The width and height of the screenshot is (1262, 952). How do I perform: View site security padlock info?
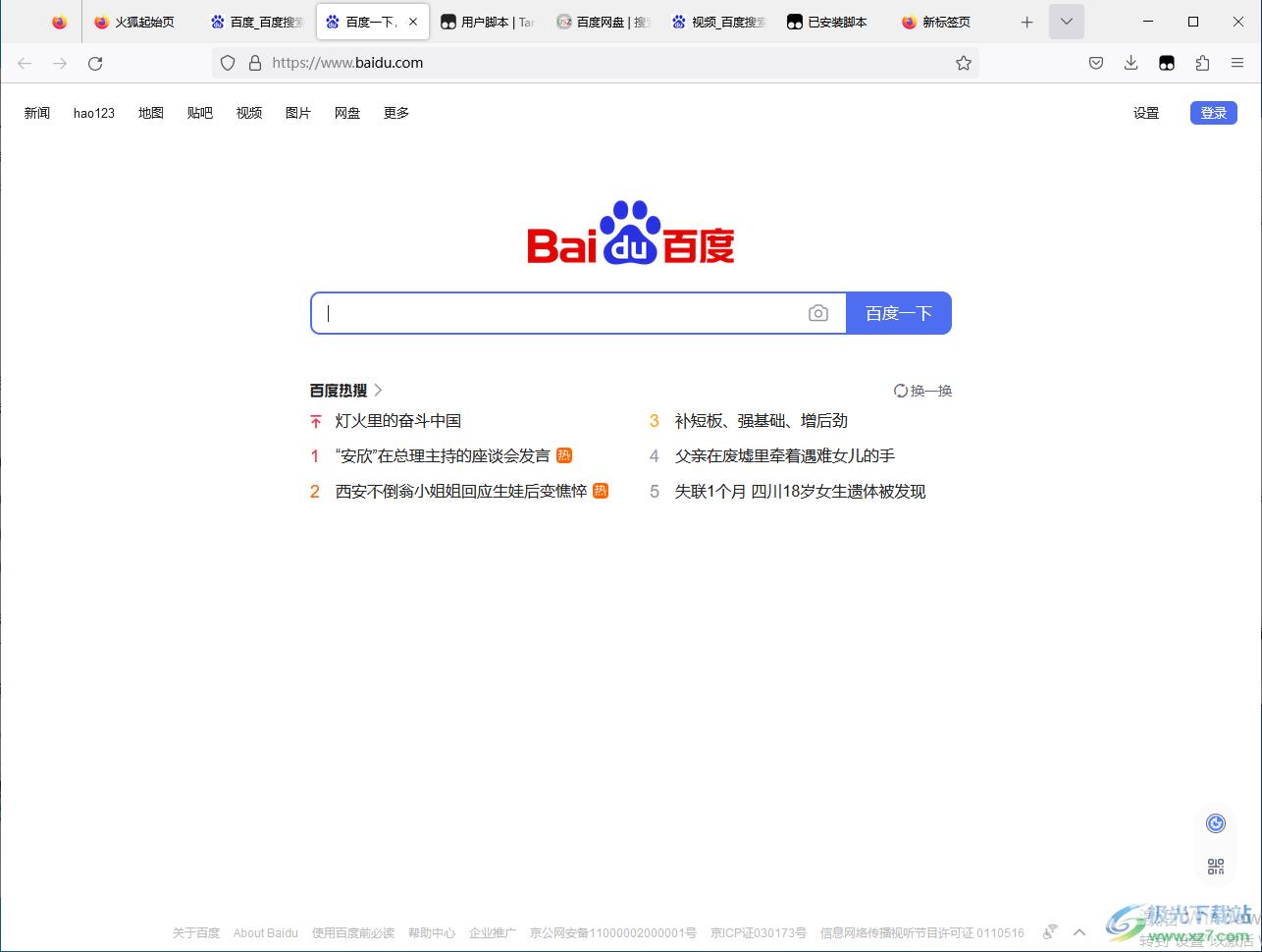pyautogui.click(x=255, y=63)
